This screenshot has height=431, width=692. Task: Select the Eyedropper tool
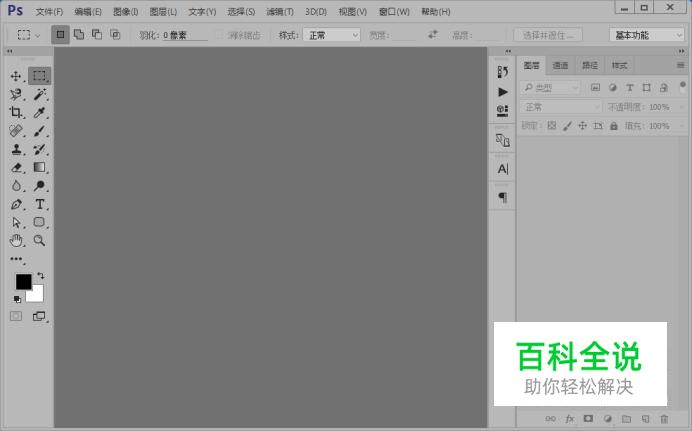[x=39, y=112]
